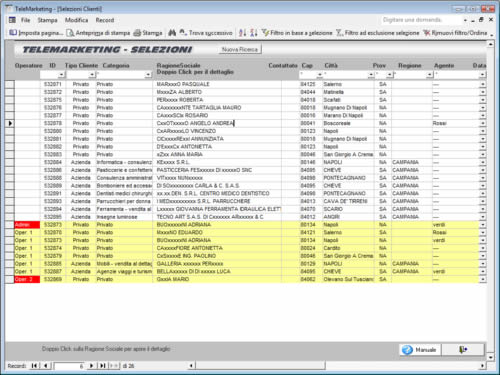Screen dimensions: 500x375
Task: Expand the ID filter dropdown
Action: click(x=61, y=75)
